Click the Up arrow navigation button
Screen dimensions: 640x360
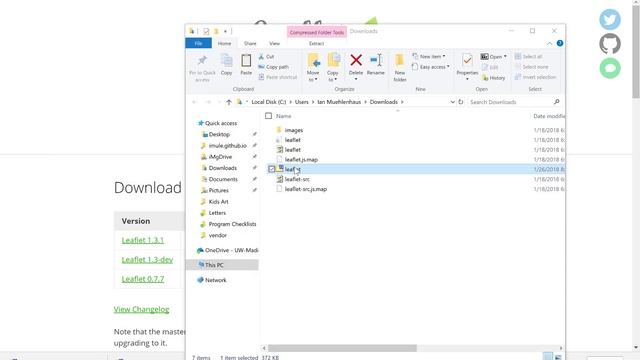coord(229,102)
